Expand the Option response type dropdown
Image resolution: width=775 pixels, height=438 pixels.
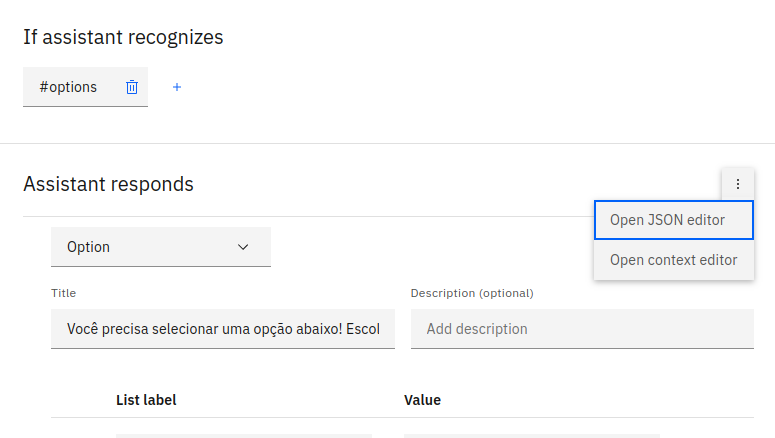pos(161,247)
